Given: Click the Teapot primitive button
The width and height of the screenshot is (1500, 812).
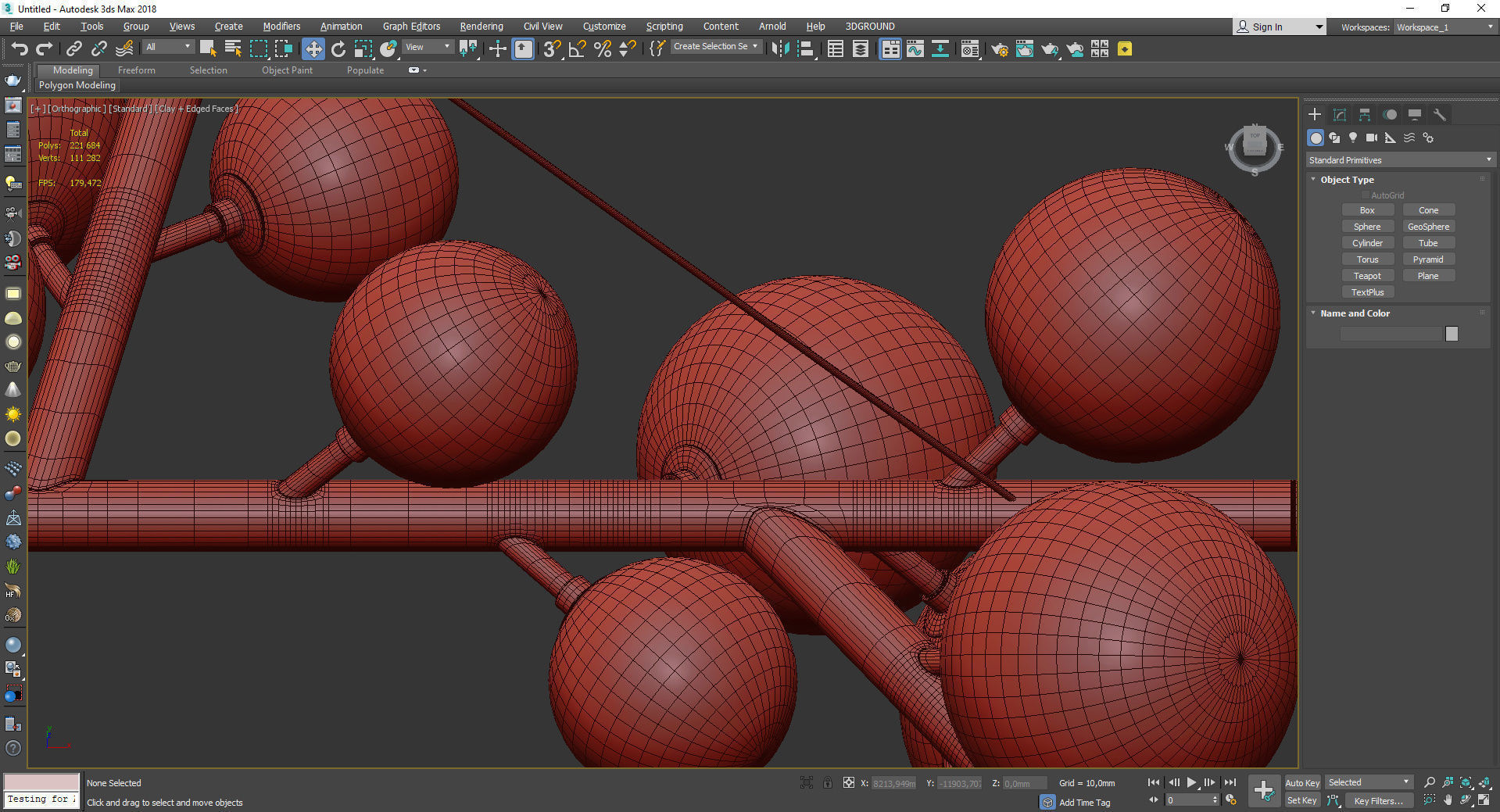Looking at the screenshot, I should click(x=1367, y=276).
